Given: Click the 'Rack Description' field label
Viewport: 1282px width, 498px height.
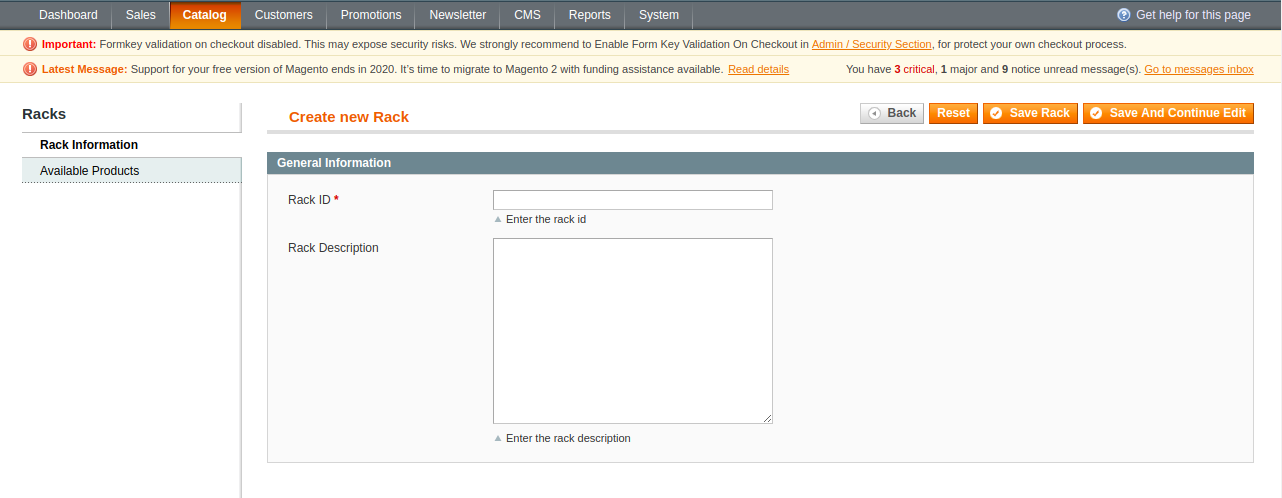Looking at the screenshot, I should [333, 248].
